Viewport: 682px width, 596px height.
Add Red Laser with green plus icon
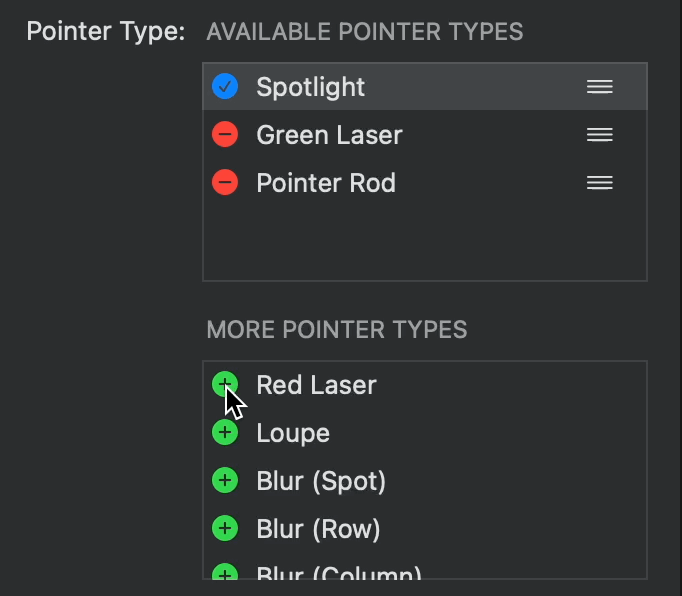tap(225, 384)
